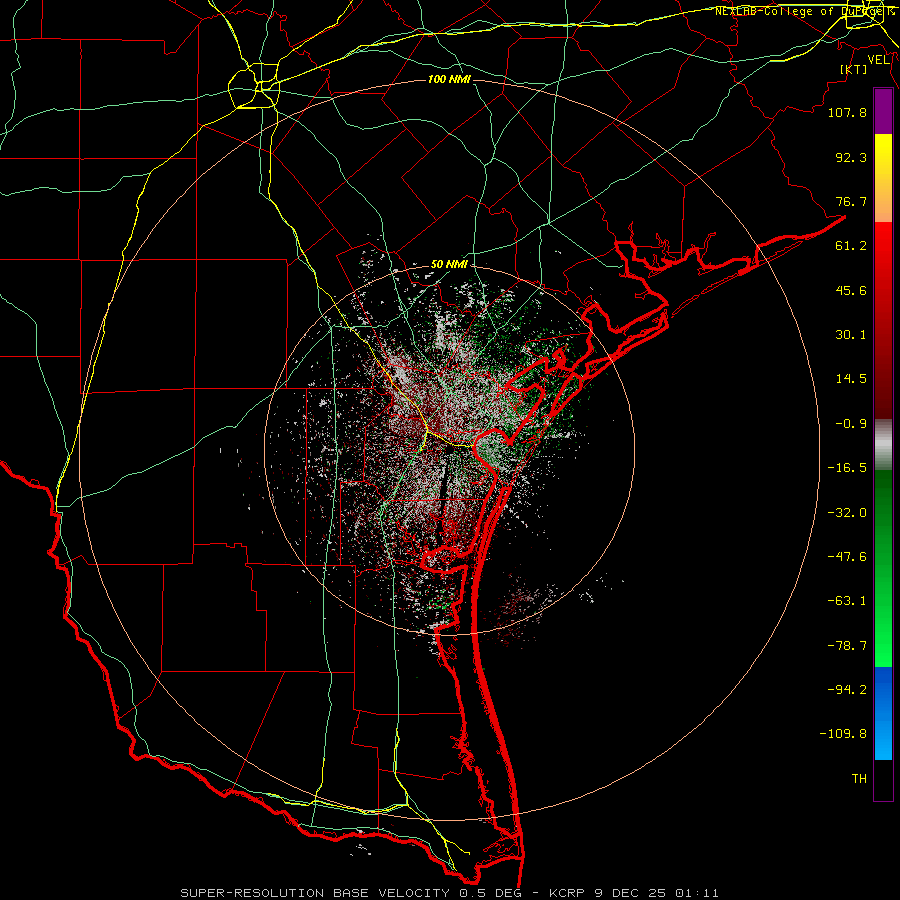Screen dimensions: 900x900
Task: Click the [KT] units label
Action: 854,69
